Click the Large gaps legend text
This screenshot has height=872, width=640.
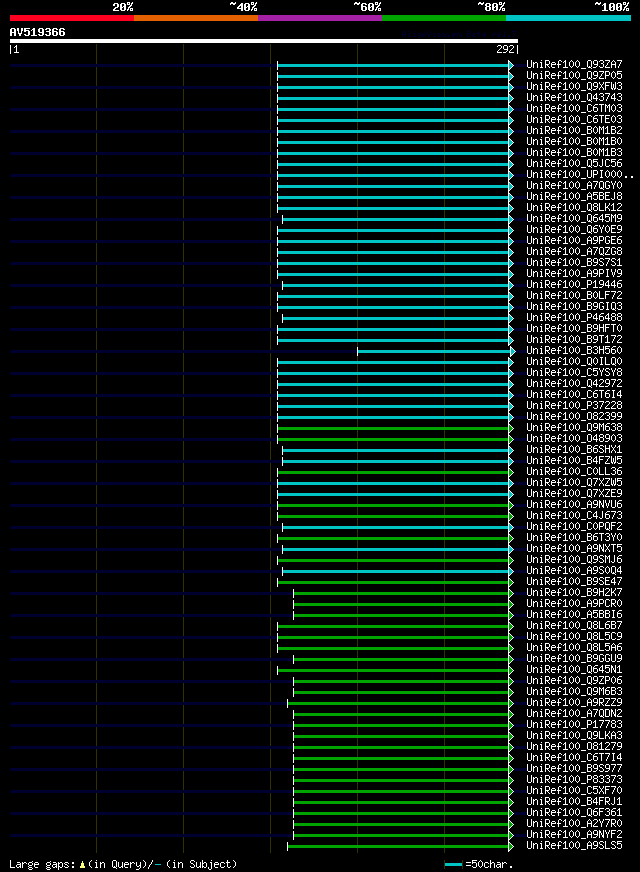pyautogui.click(x=123, y=864)
